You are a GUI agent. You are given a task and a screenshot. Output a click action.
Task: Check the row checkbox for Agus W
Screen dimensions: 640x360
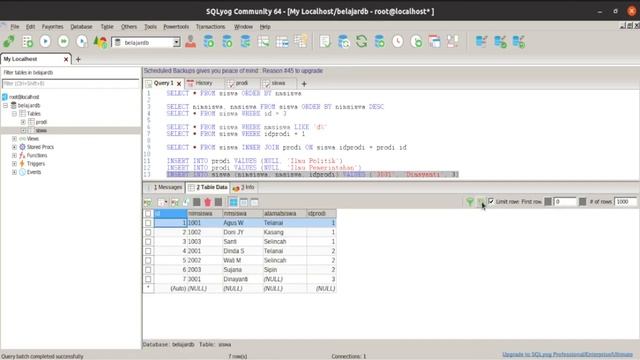[x=148, y=223]
